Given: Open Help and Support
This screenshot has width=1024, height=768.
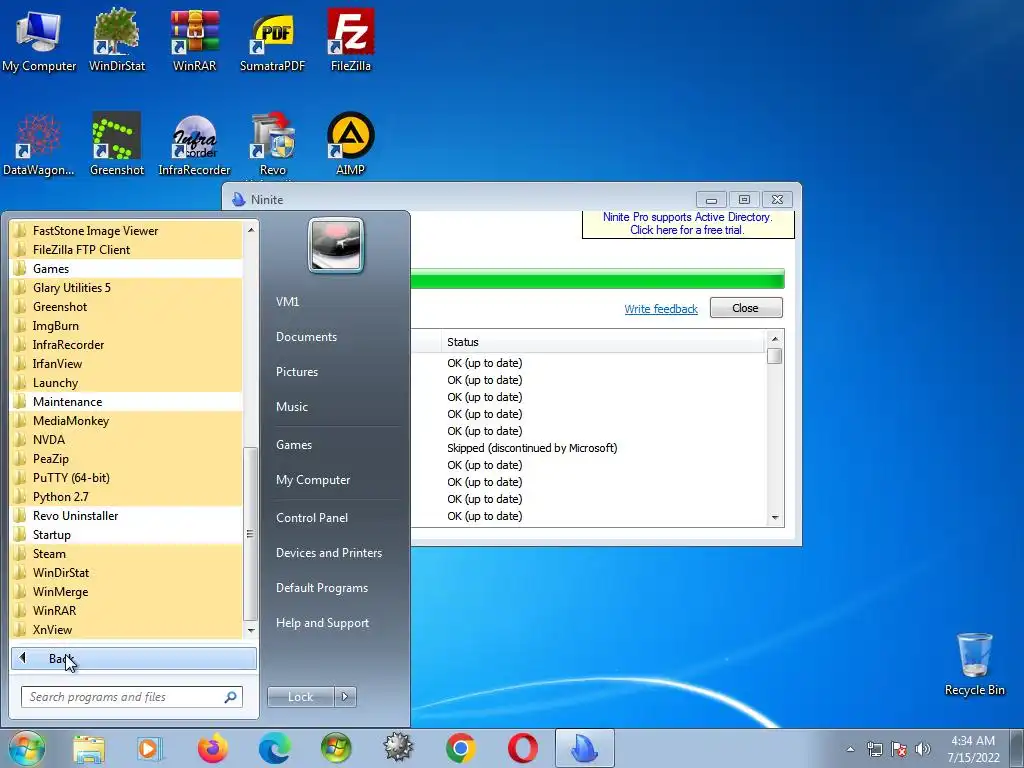Looking at the screenshot, I should [x=323, y=623].
